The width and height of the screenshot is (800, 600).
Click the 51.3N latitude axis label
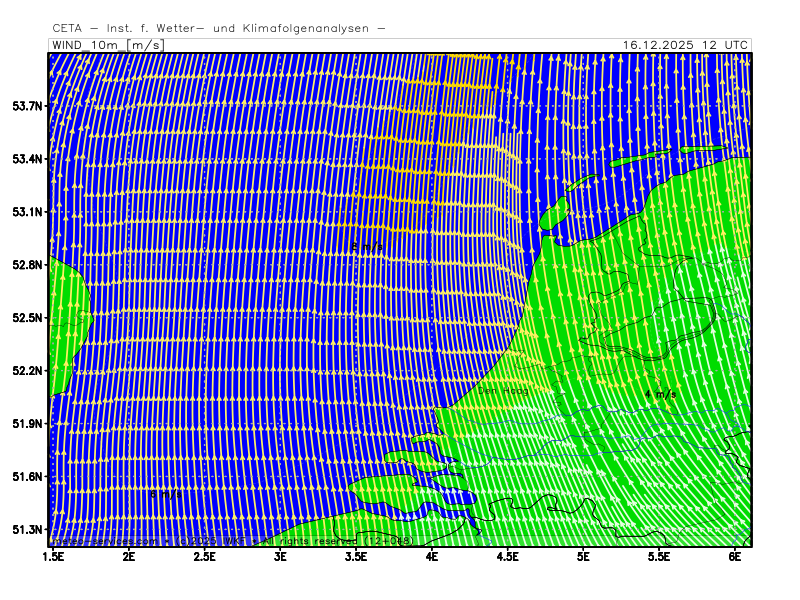click(27, 530)
